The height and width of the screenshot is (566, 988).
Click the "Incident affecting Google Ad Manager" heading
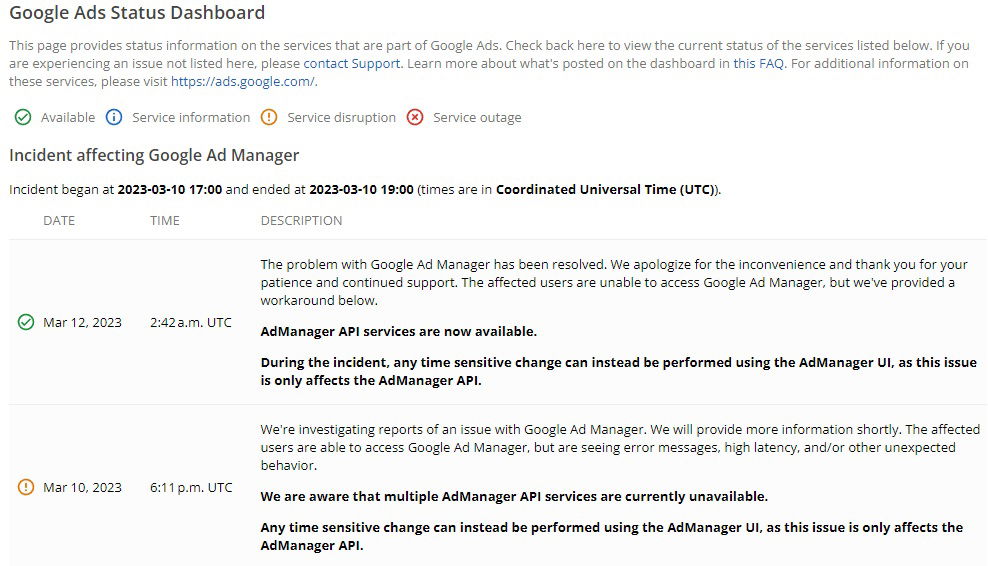pos(154,155)
